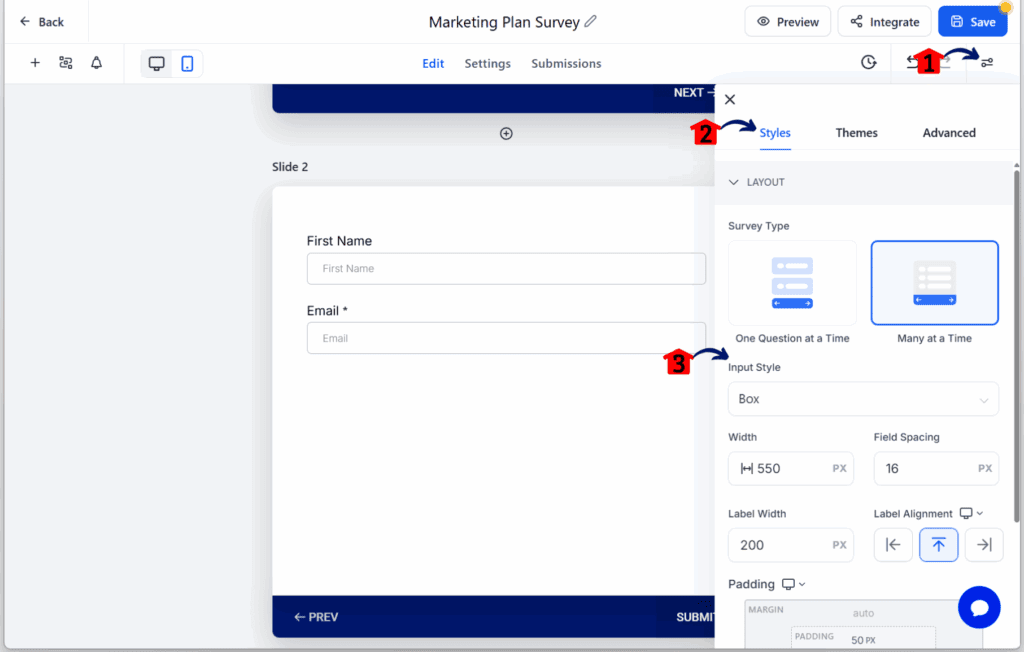The height and width of the screenshot is (652, 1024).
Task: Open the Integrate options
Action: point(884,22)
